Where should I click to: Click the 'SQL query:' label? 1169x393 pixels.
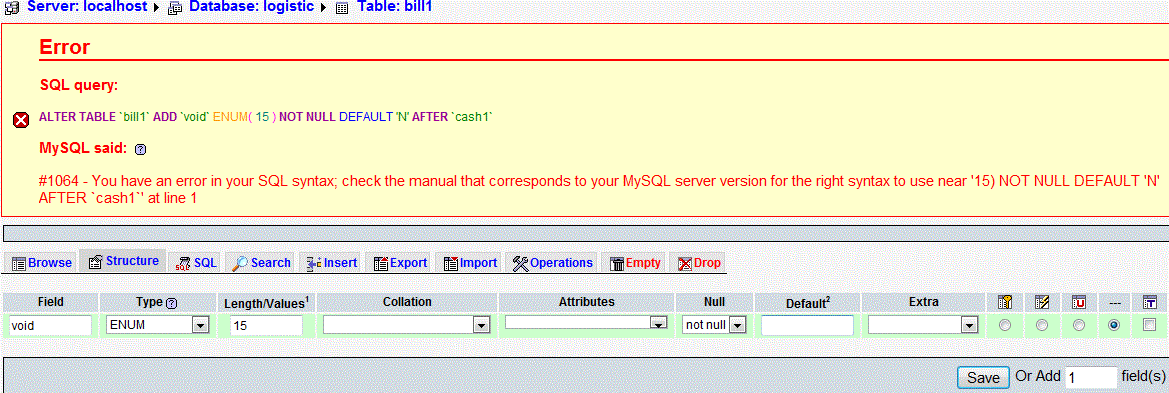point(79,85)
